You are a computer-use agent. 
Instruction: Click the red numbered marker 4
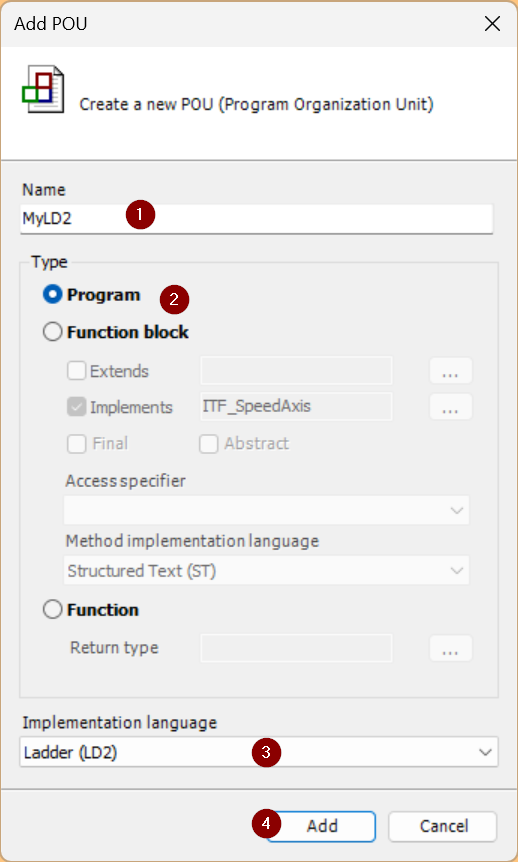pos(266,824)
